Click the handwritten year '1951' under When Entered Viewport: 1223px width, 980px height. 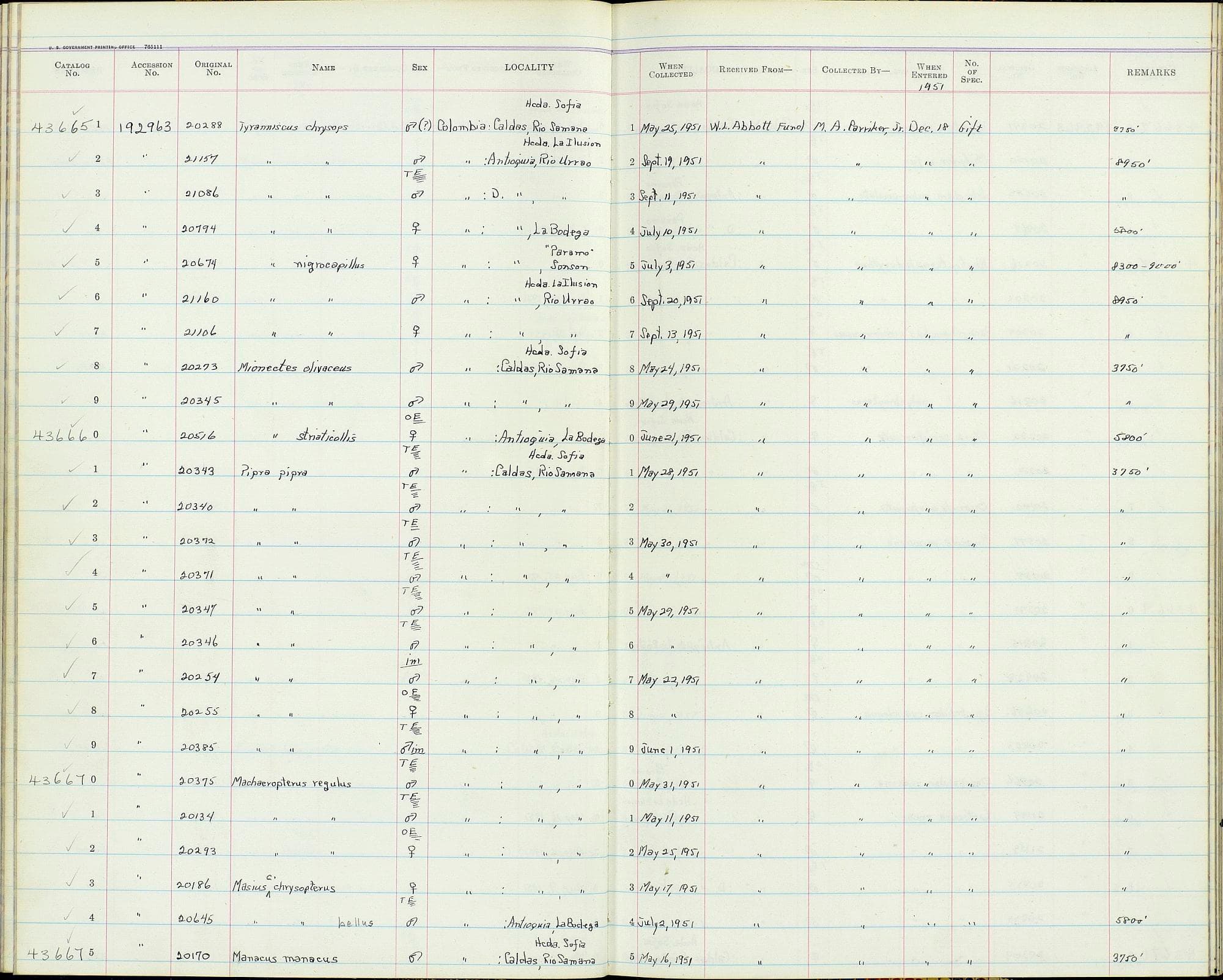click(x=931, y=87)
